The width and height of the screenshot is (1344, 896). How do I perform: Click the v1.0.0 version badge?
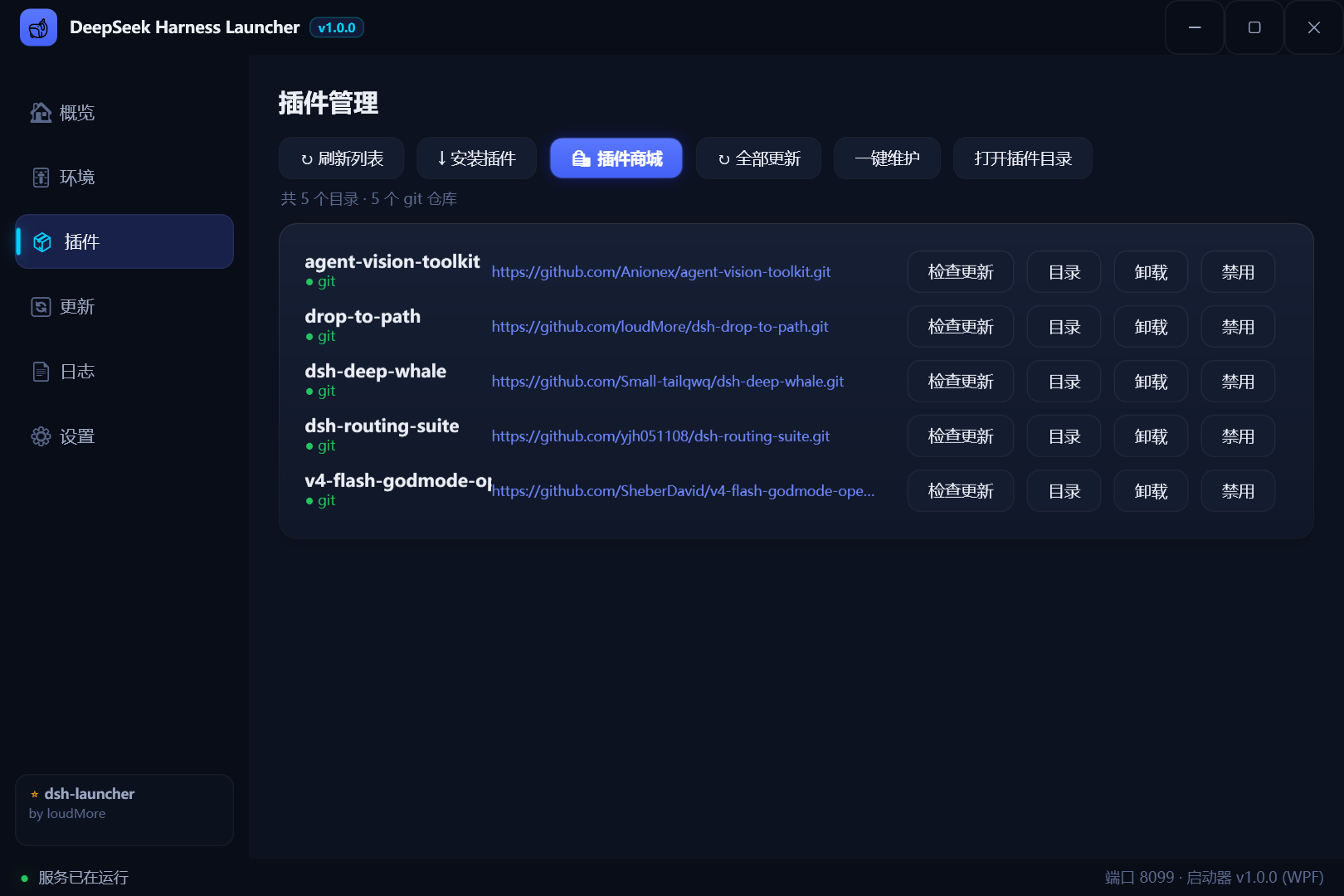click(x=337, y=27)
